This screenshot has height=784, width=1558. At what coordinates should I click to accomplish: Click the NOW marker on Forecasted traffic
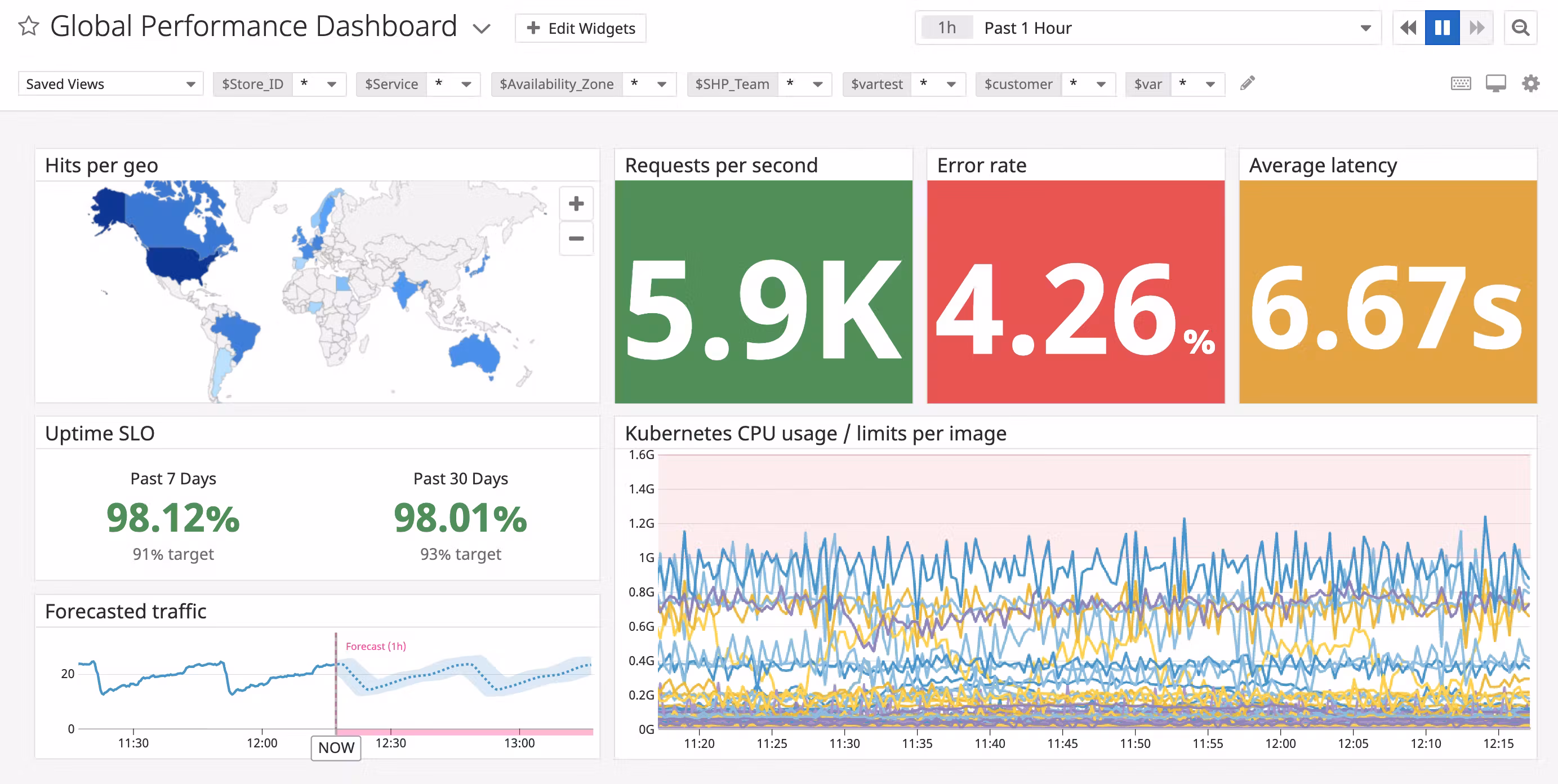(336, 748)
